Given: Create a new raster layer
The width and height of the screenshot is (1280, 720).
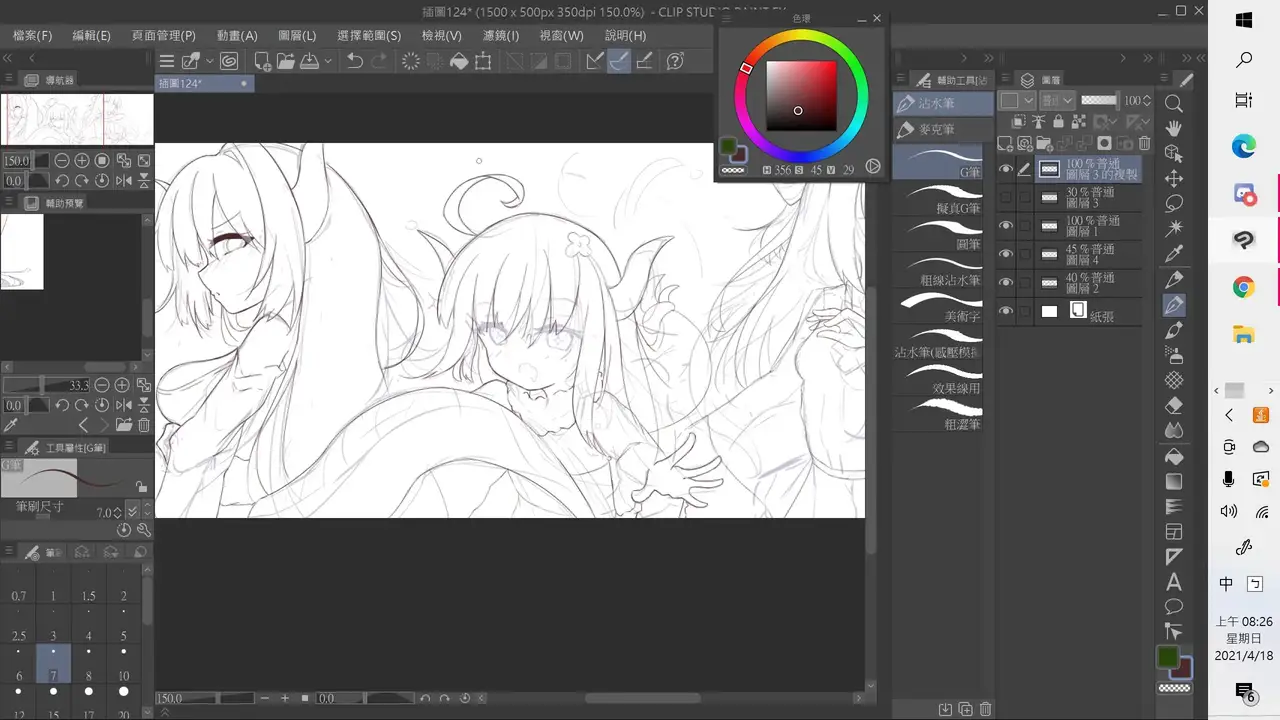Looking at the screenshot, I should click(x=1005, y=144).
